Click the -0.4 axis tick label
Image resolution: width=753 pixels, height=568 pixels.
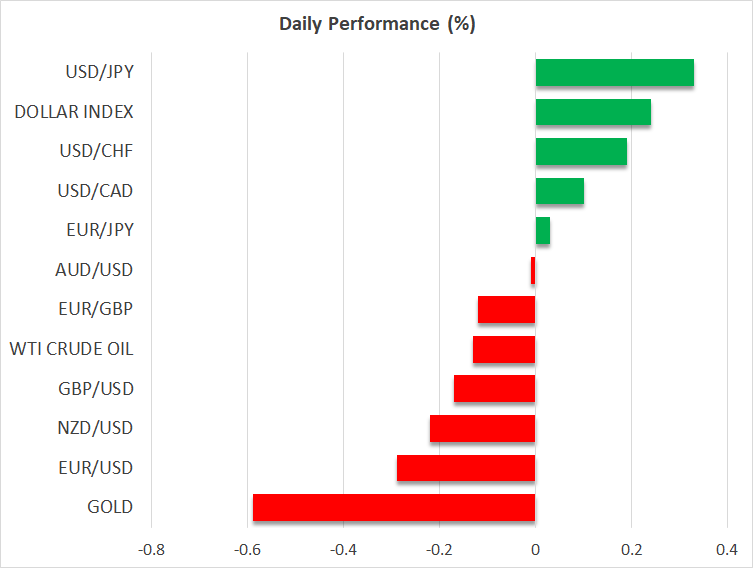tap(343, 549)
